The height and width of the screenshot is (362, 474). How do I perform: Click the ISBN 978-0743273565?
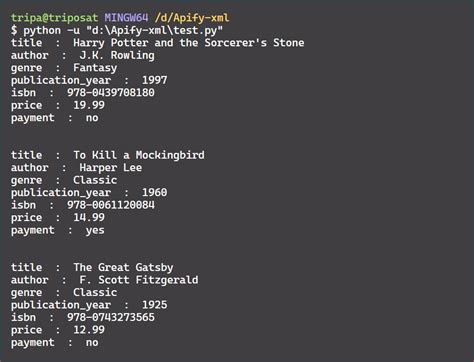click(x=111, y=317)
